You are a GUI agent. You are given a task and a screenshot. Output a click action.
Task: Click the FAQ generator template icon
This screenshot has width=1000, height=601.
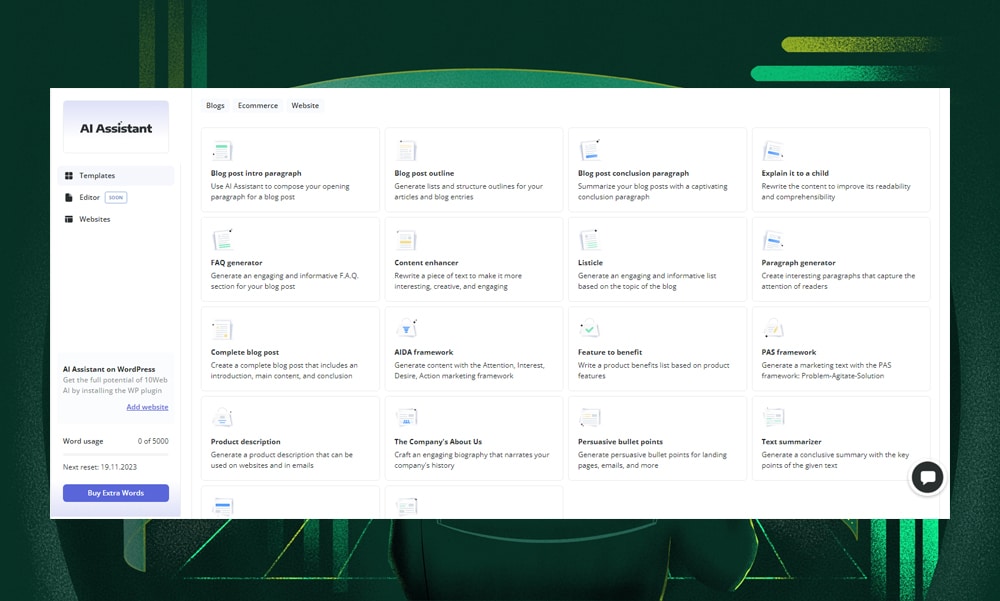click(222, 240)
